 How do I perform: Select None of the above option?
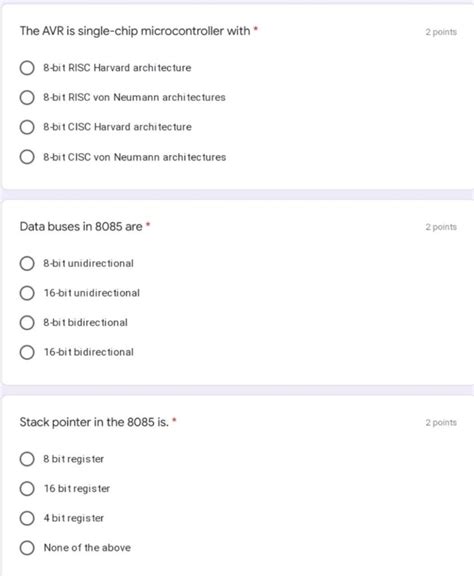coord(27,548)
